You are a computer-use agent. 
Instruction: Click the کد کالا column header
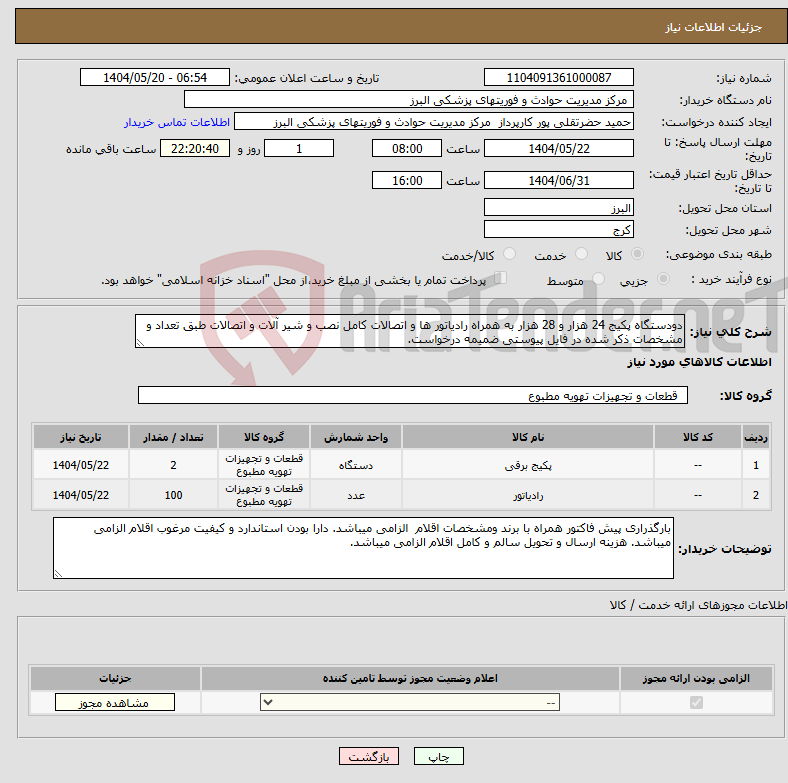pyautogui.click(x=698, y=437)
